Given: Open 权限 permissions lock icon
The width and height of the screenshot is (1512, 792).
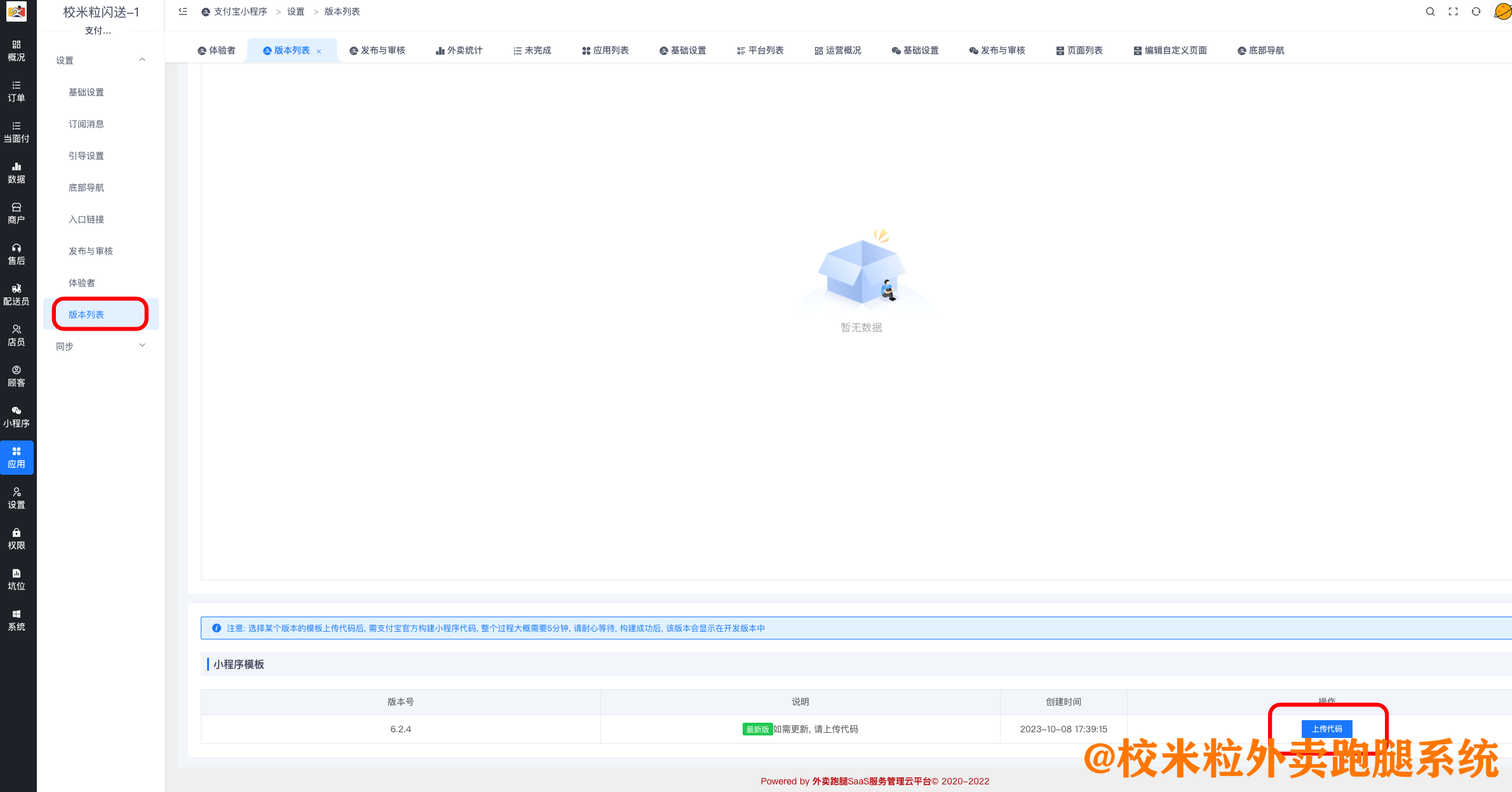Looking at the screenshot, I should 17,538.
